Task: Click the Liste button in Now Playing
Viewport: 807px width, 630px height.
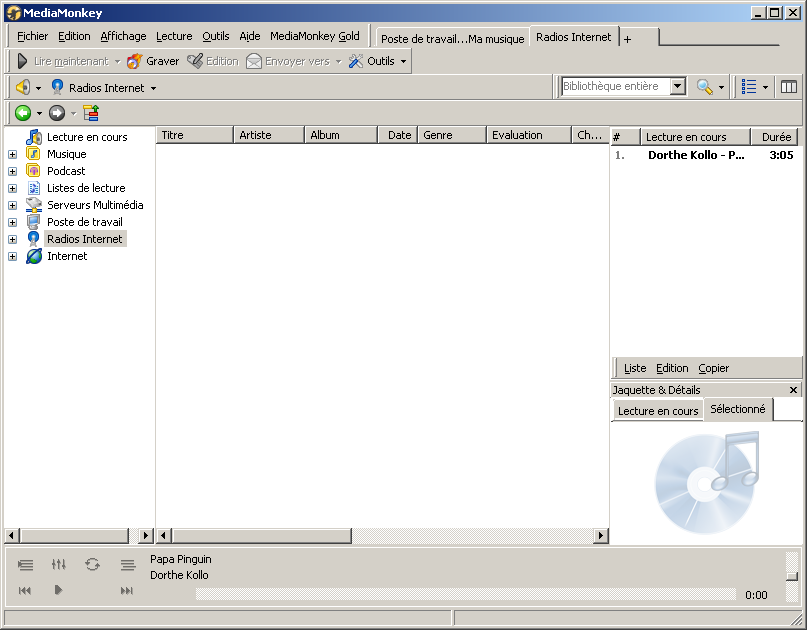Action: [635, 368]
